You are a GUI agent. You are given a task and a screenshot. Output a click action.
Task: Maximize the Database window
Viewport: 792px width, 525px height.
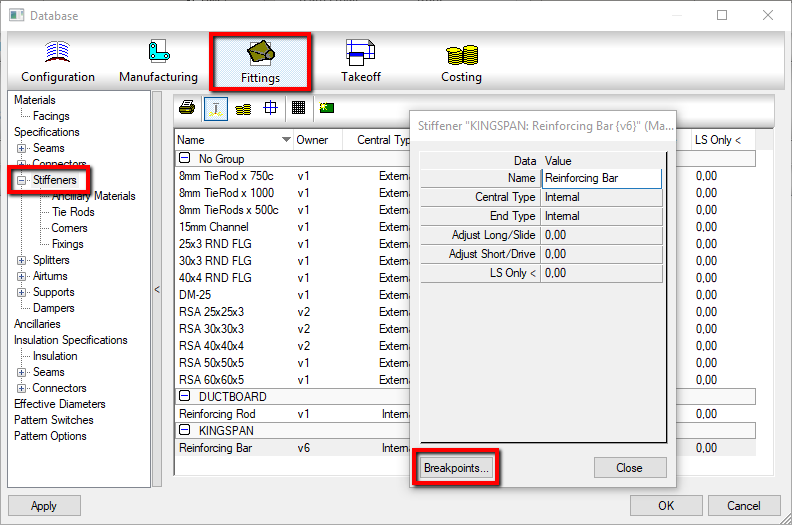click(x=722, y=15)
